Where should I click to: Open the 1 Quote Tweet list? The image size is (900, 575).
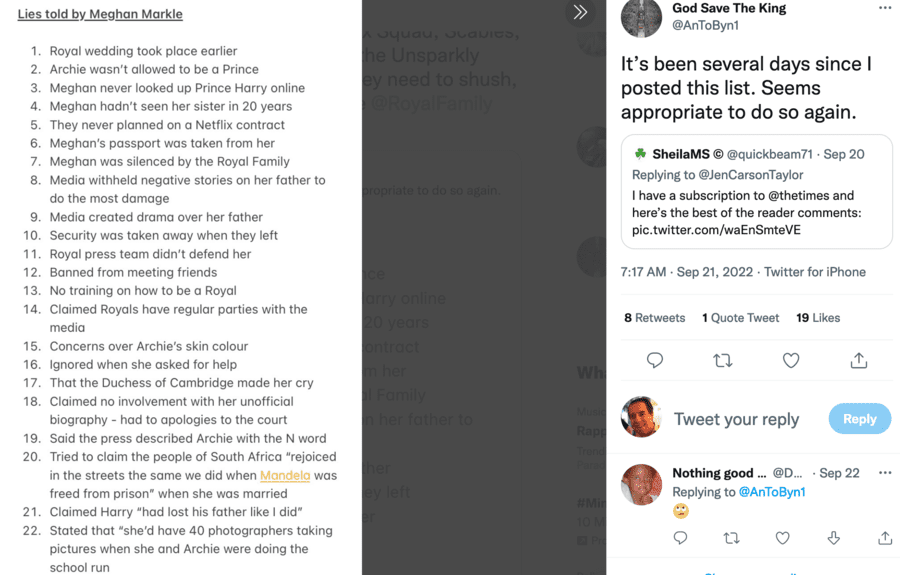tap(740, 318)
